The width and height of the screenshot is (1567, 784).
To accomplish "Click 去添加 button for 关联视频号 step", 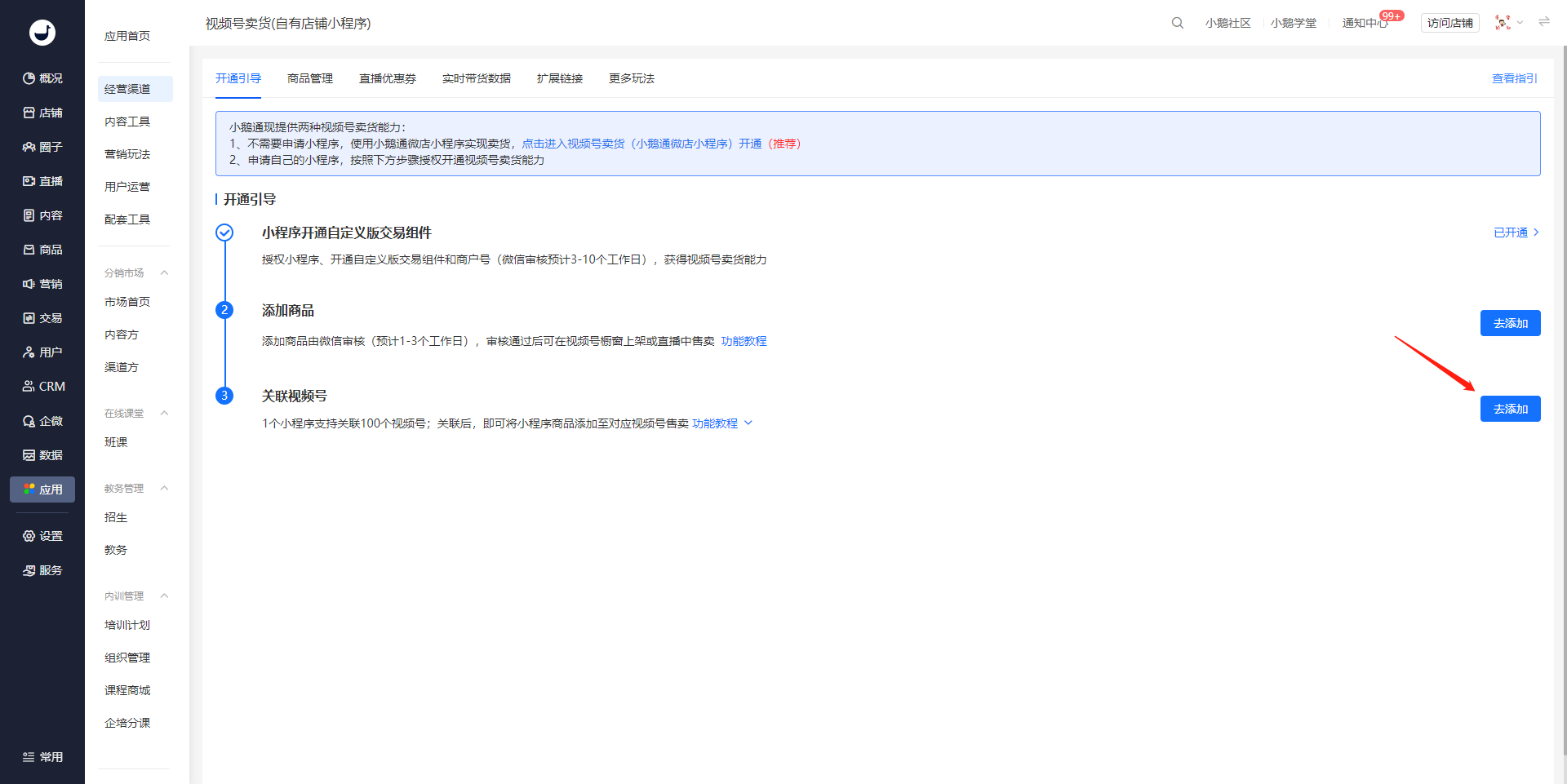I will click(1511, 409).
